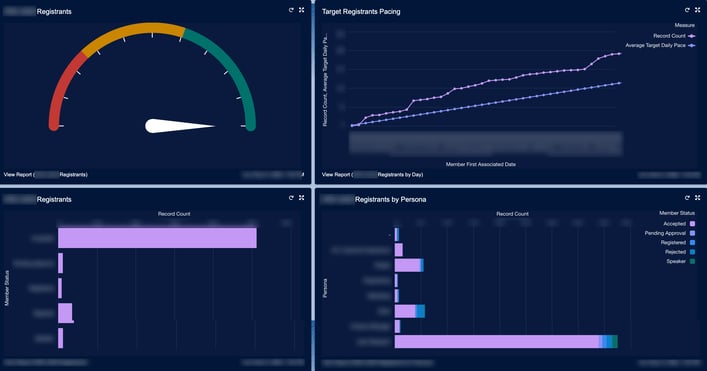Click the Record Count legend entry in Pacing chart
Screen dimensions: 707x371
point(674,36)
